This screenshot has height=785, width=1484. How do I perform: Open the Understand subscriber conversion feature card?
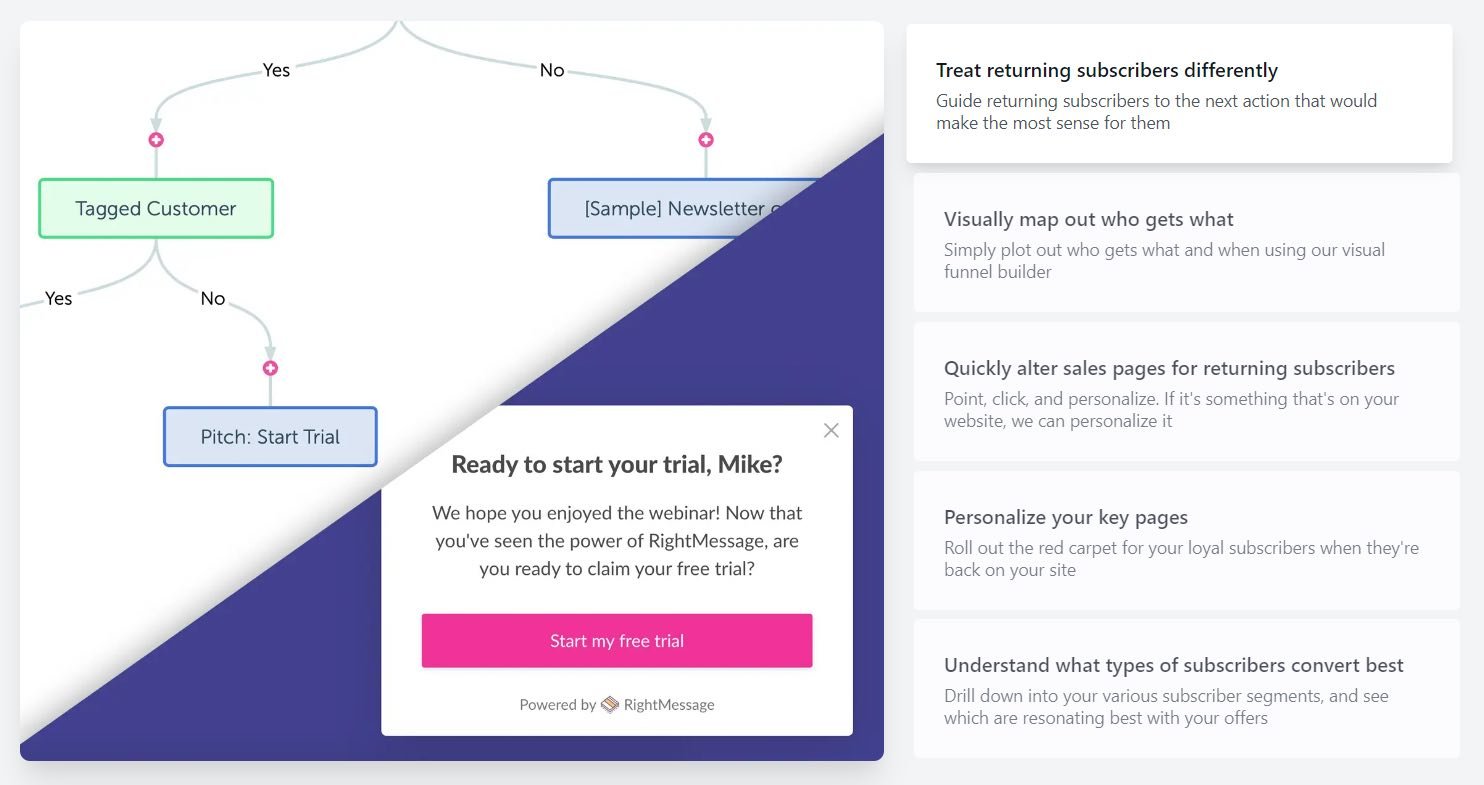tap(1186, 686)
